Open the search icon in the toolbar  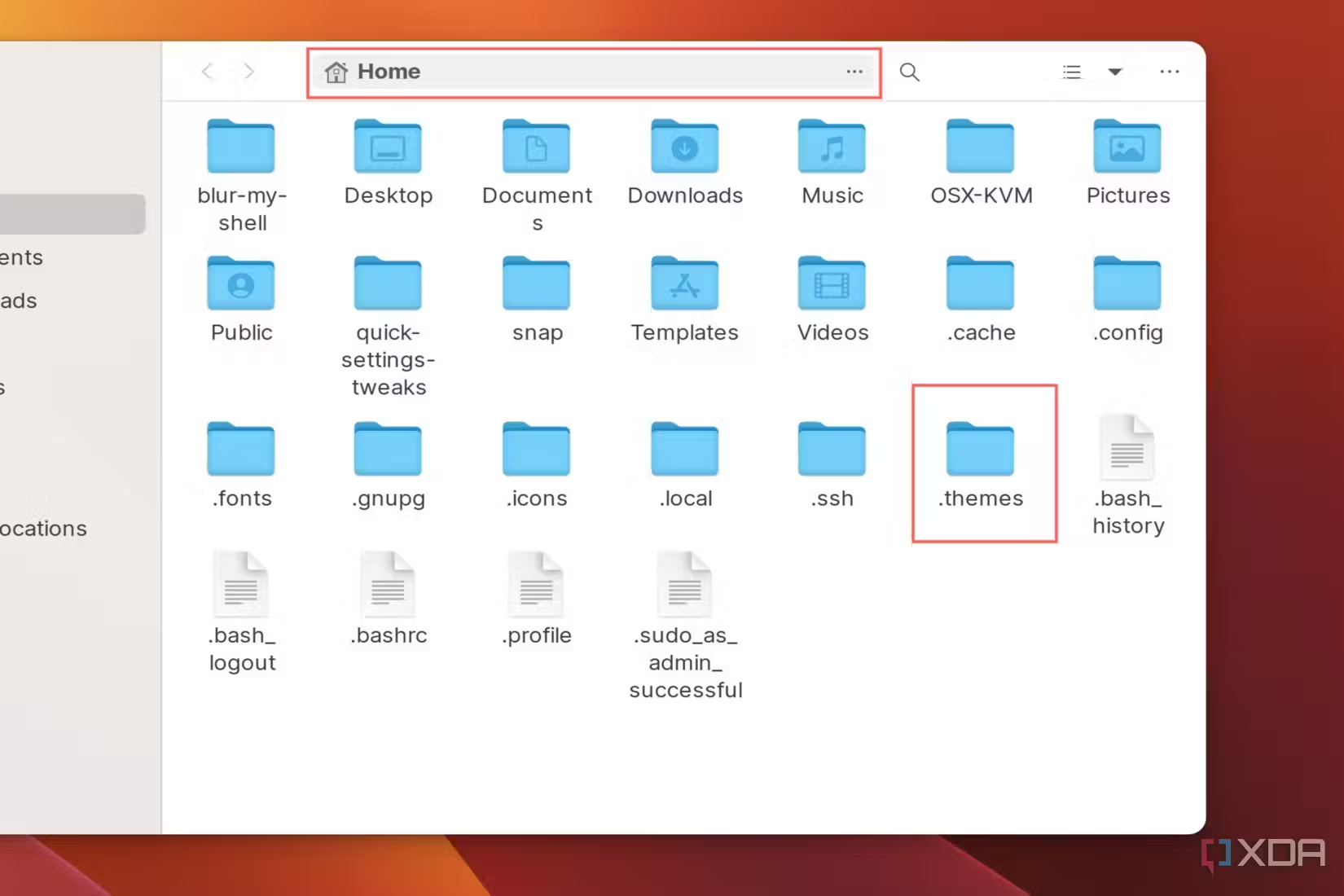pos(909,72)
